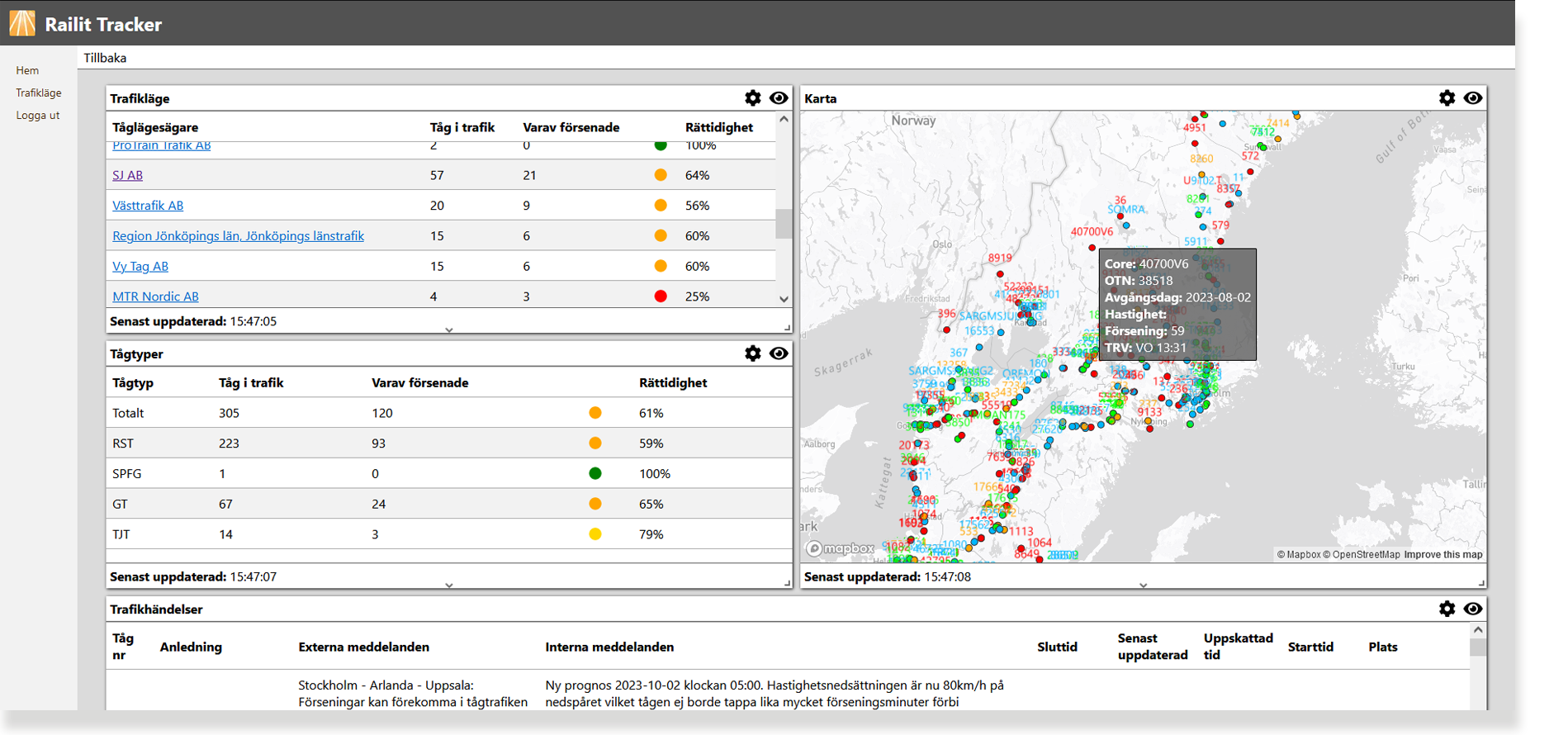
Task: Open the MTR Nordic AB operator link
Action: [x=155, y=296]
